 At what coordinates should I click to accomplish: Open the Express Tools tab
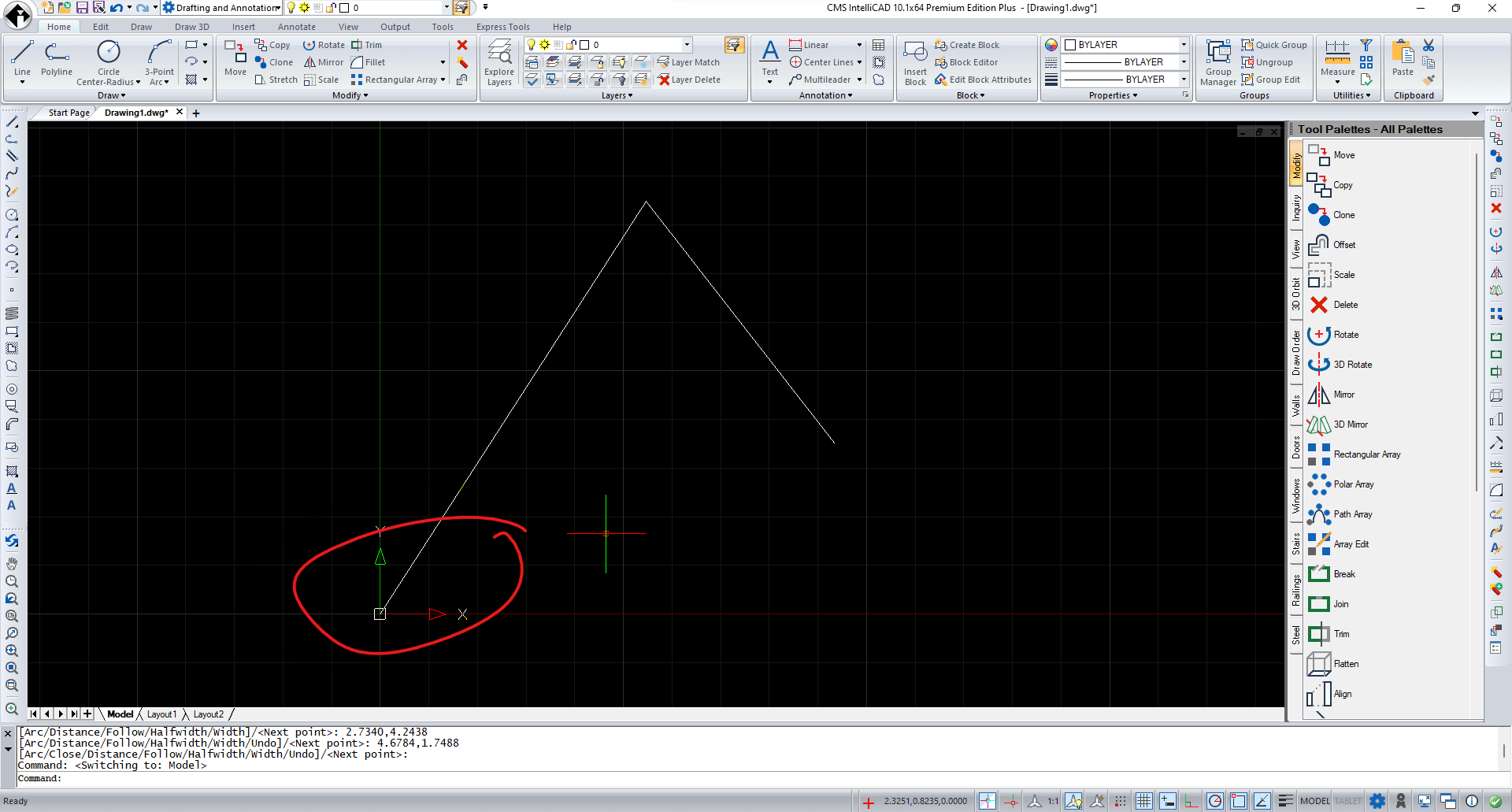tap(502, 27)
